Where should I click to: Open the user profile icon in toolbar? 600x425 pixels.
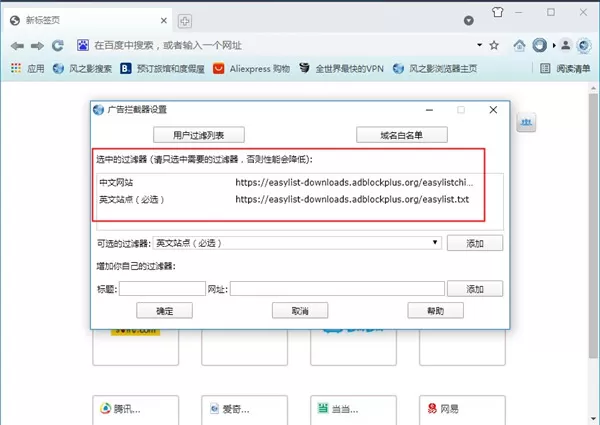(566, 46)
